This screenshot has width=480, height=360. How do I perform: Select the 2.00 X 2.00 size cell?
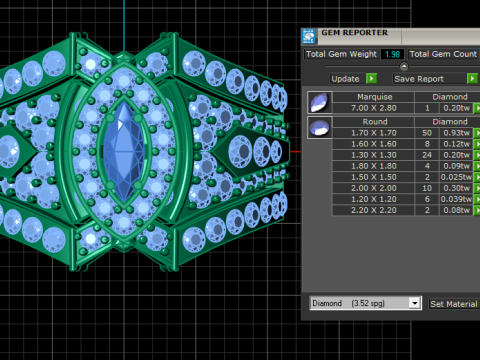tap(374, 188)
